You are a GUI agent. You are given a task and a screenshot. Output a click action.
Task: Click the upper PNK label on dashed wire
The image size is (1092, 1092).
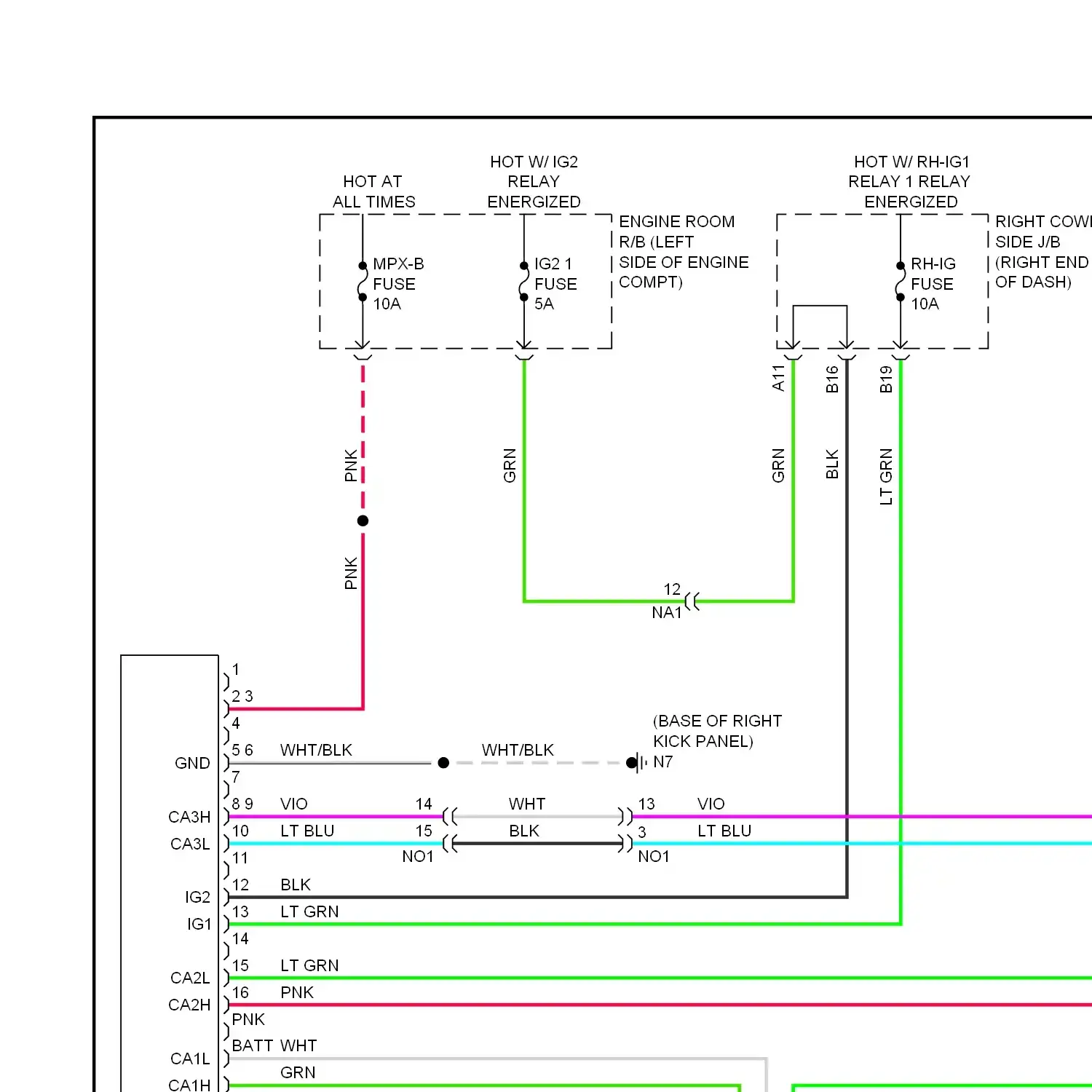click(351, 465)
